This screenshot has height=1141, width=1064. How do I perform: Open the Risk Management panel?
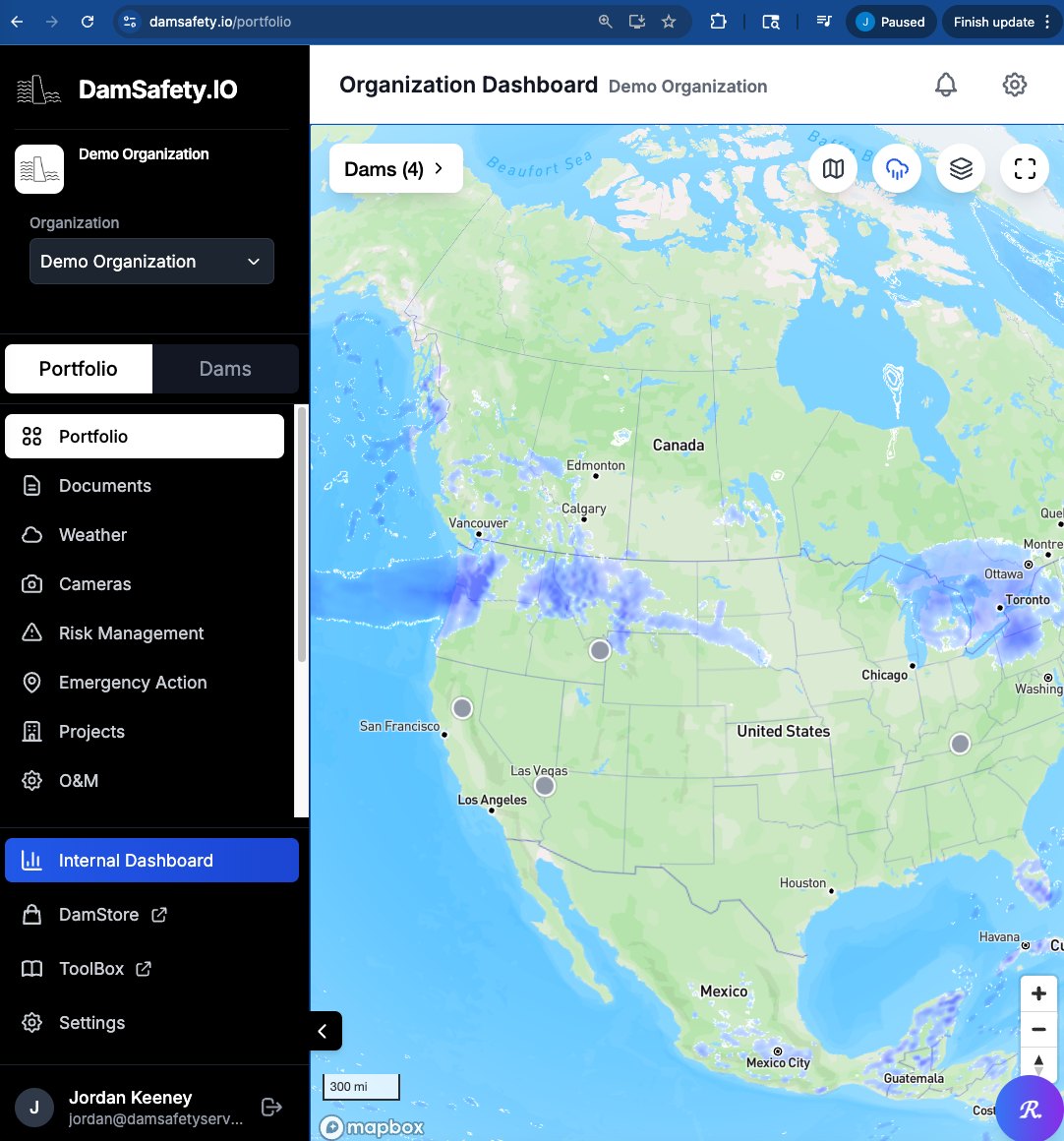132,632
